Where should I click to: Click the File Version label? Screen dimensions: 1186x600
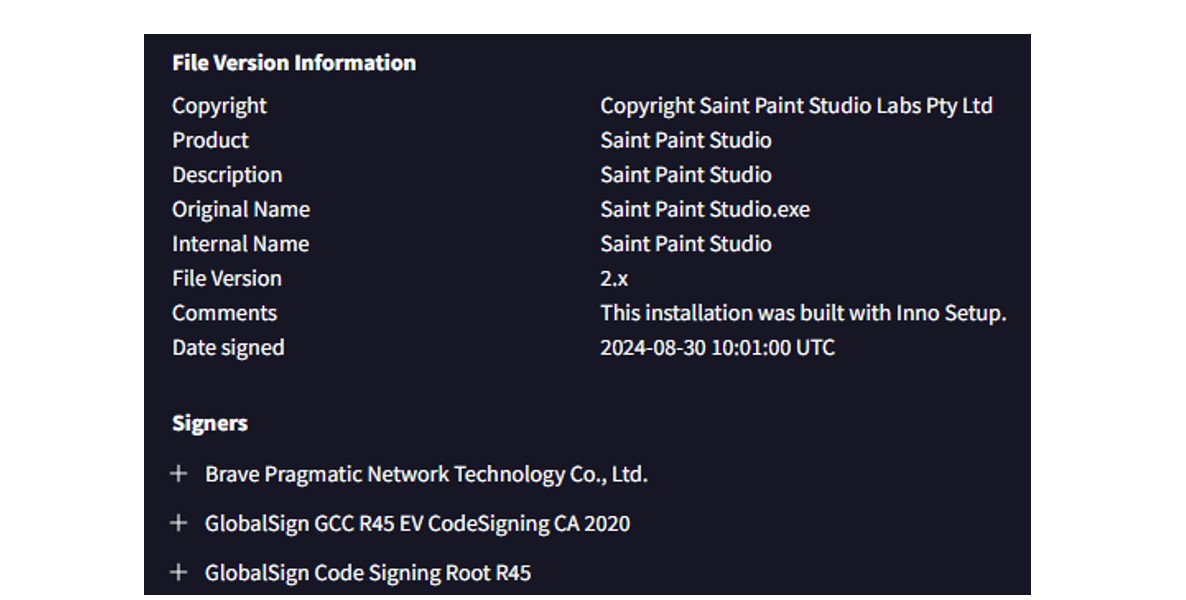tap(227, 278)
